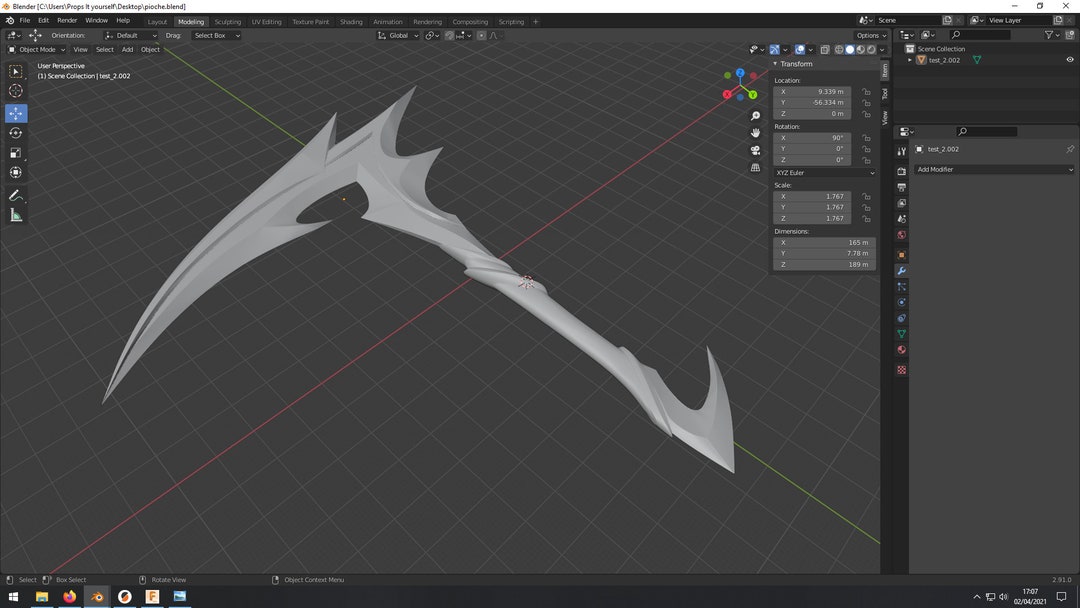1080x608 pixels.
Task: Open the Object Properties tab in properties editor
Action: click(901, 254)
